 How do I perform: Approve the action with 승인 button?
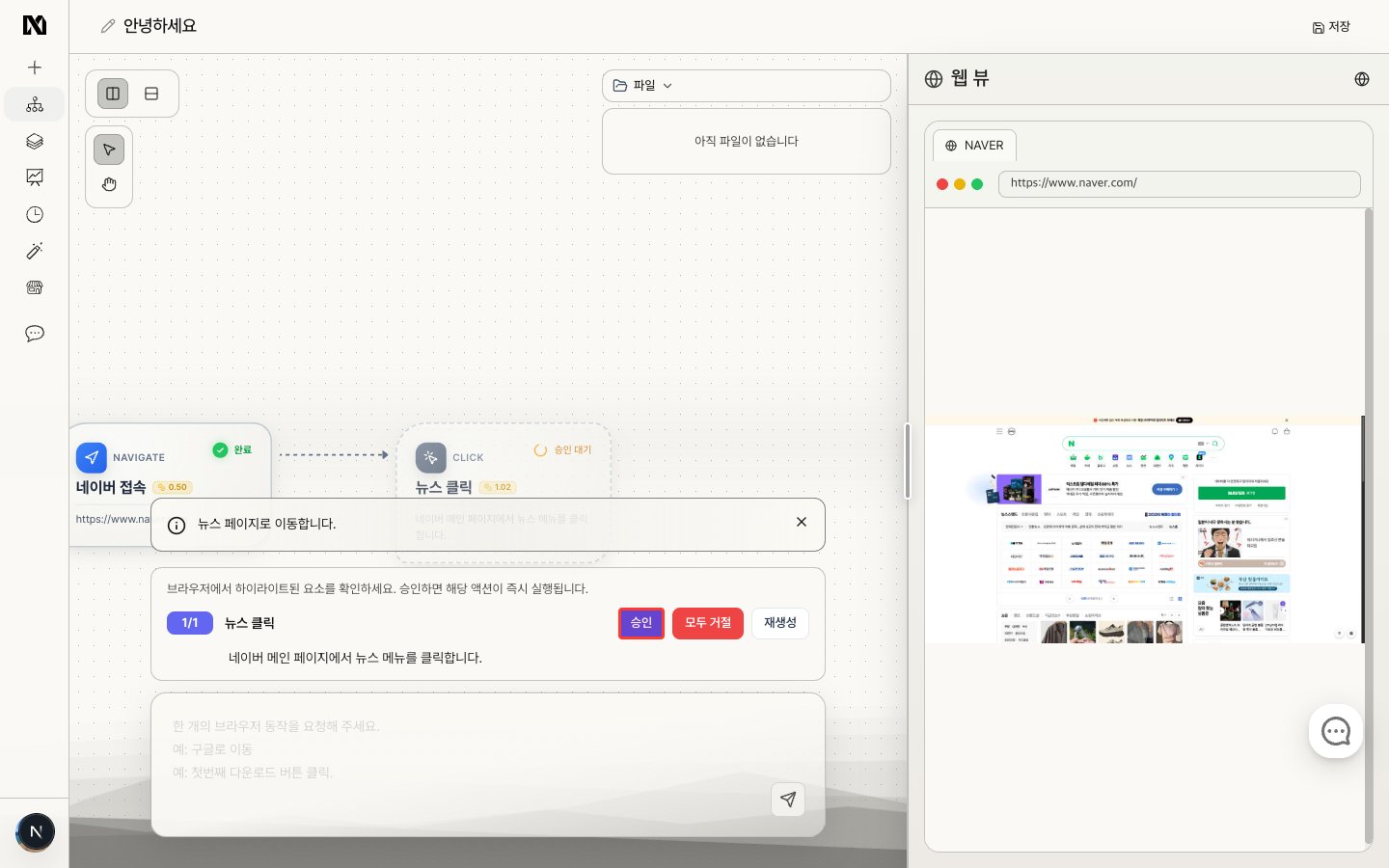click(x=641, y=623)
